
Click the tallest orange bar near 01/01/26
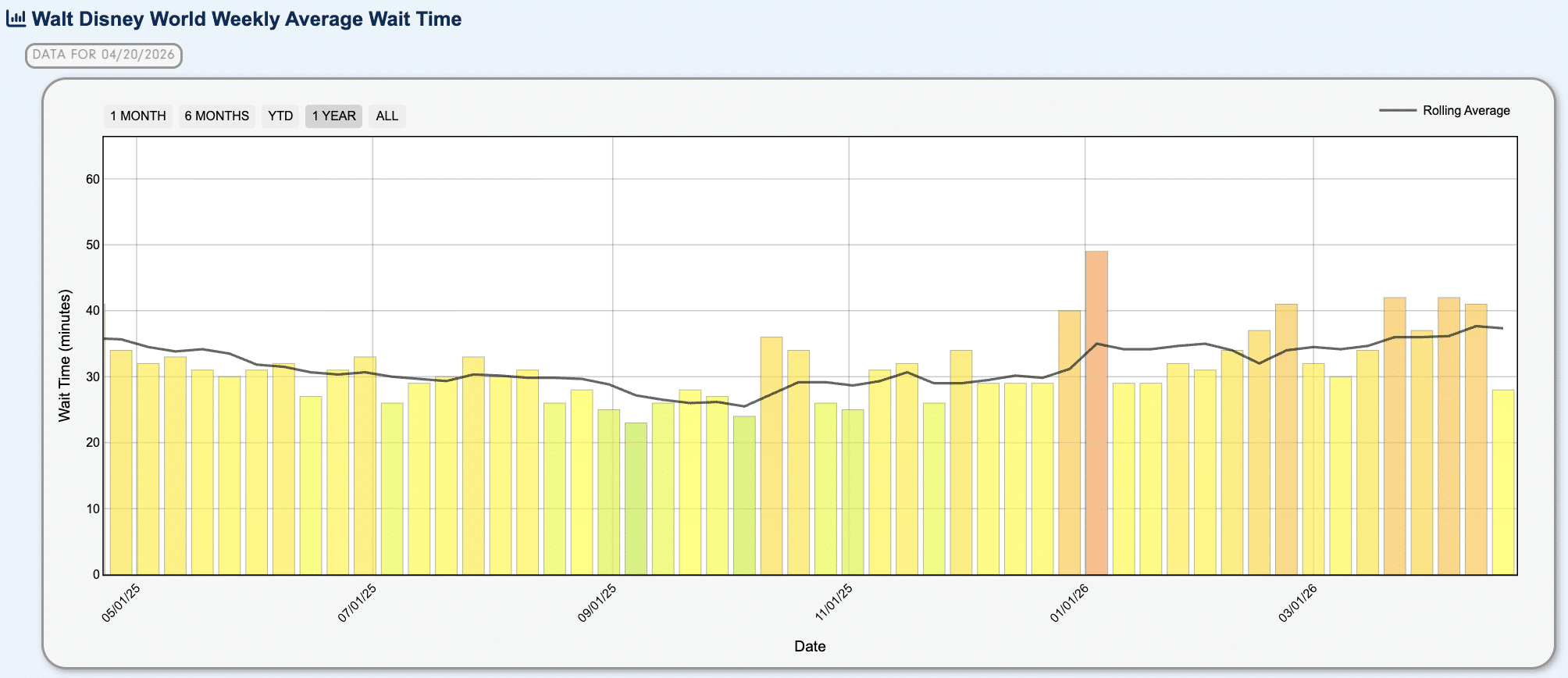pyautogui.click(x=1096, y=412)
